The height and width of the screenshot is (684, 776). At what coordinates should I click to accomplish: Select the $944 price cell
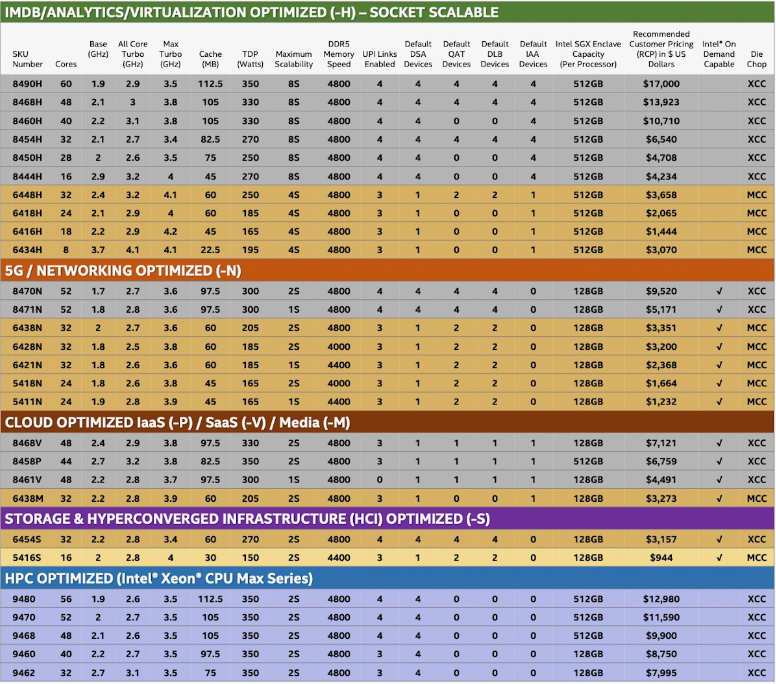tap(661, 557)
